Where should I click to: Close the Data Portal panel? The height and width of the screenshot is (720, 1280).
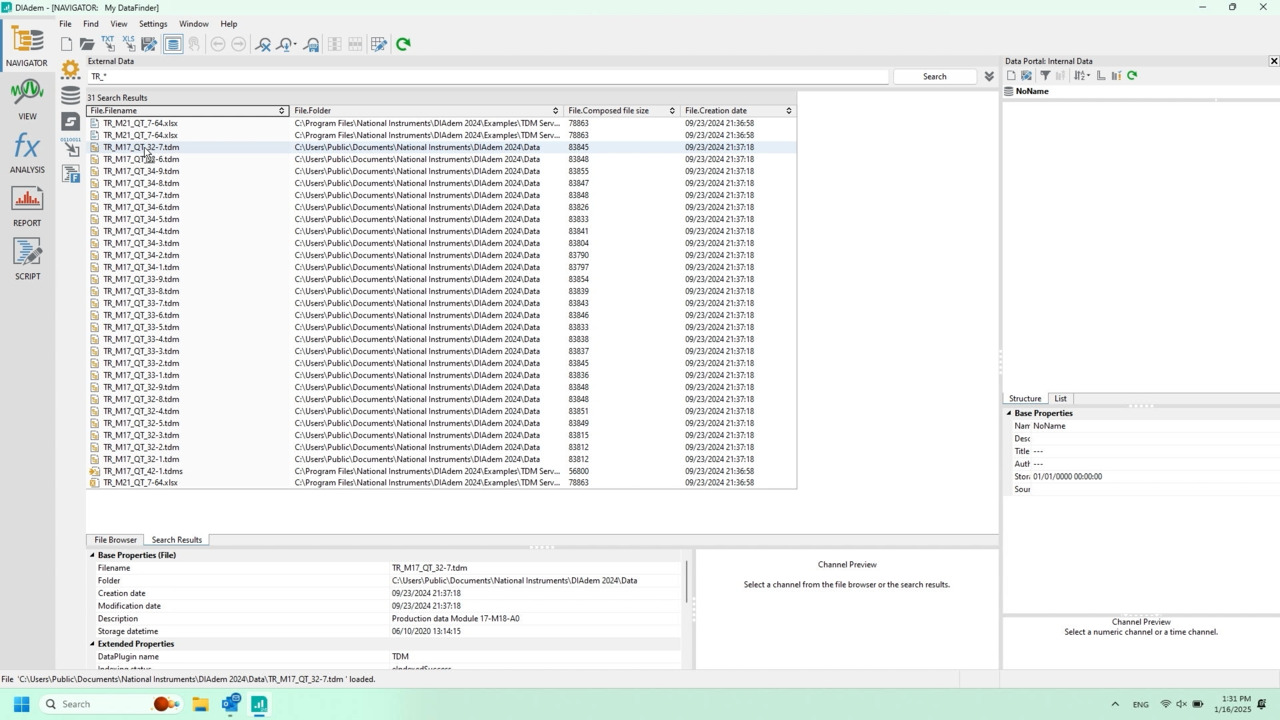click(1273, 61)
